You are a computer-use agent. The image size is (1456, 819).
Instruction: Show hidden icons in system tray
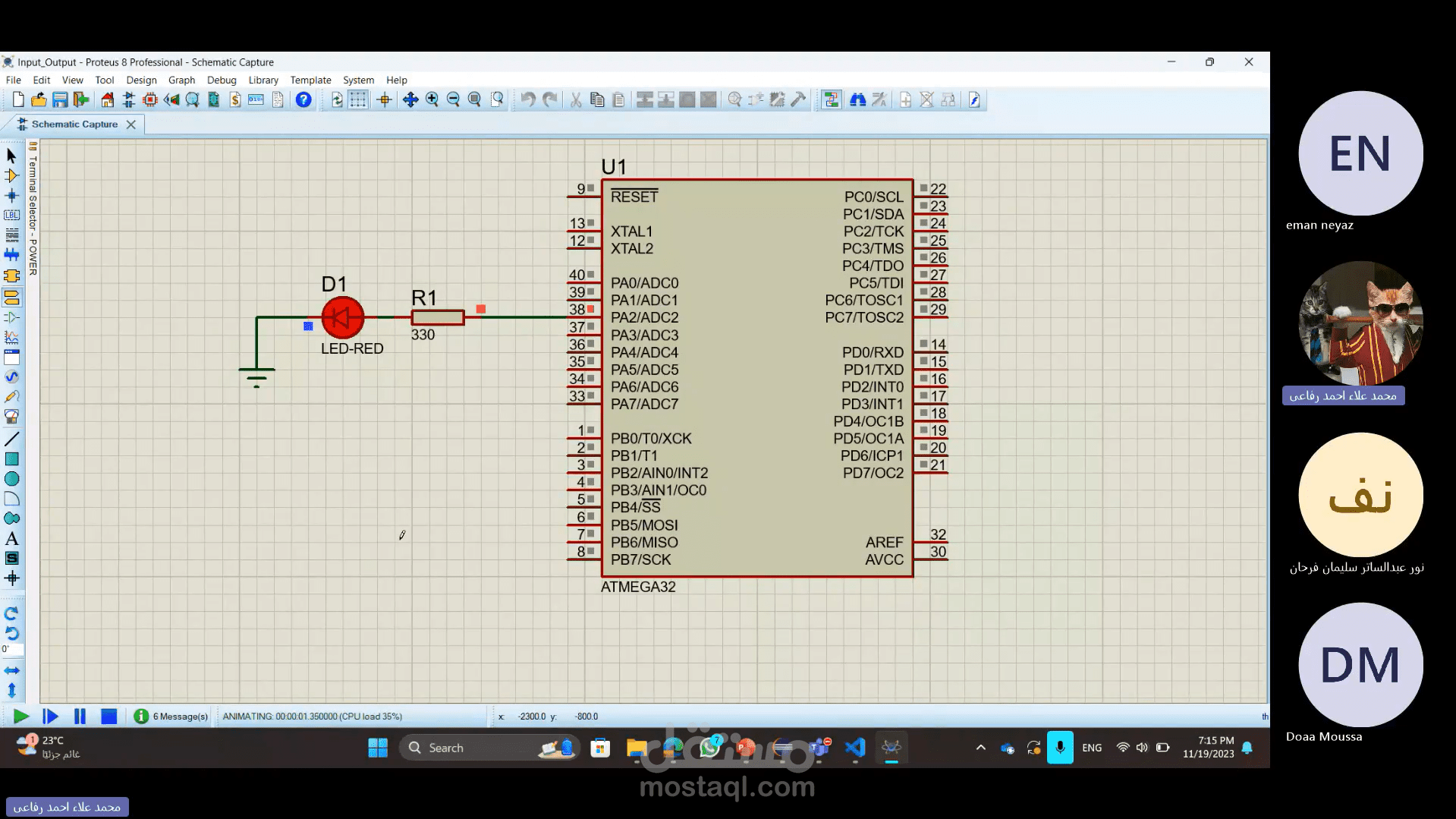pos(981,748)
